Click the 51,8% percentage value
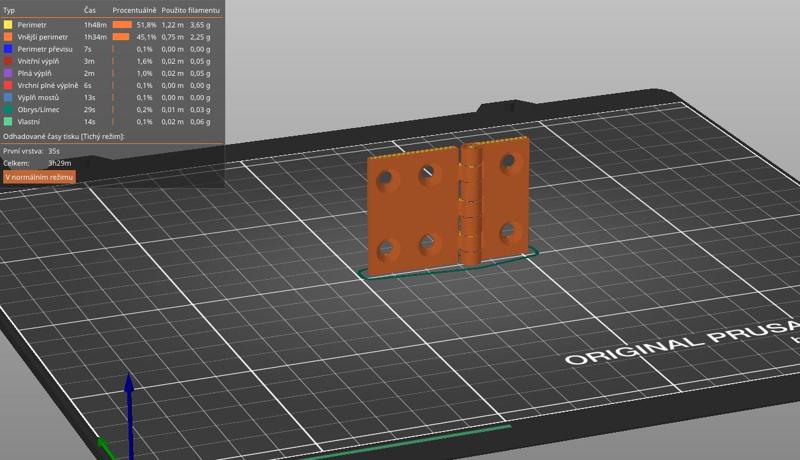The width and height of the screenshot is (800, 460). (146, 24)
